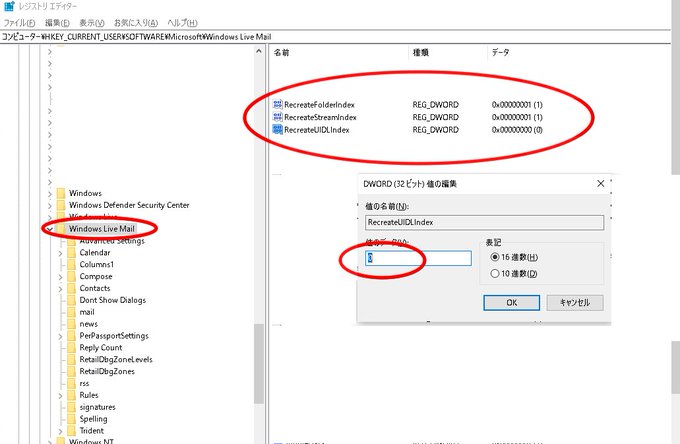Select the Reply Count tree item
The width and height of the screenshot is (680, 444).
101,348
